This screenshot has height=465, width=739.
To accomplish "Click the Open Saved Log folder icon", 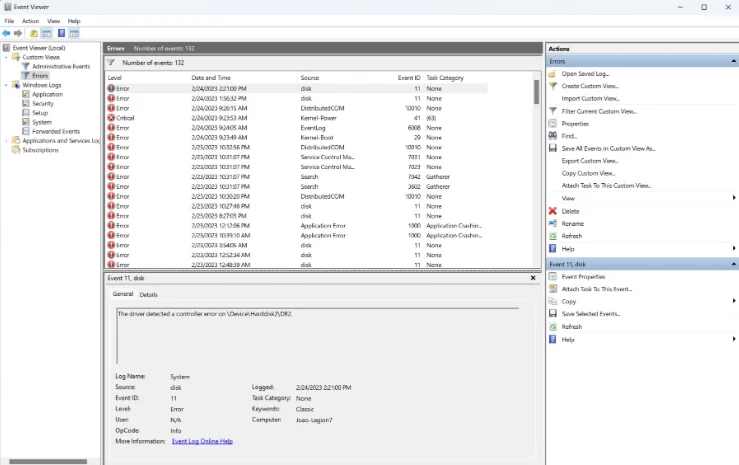I will tap(552, 74).
